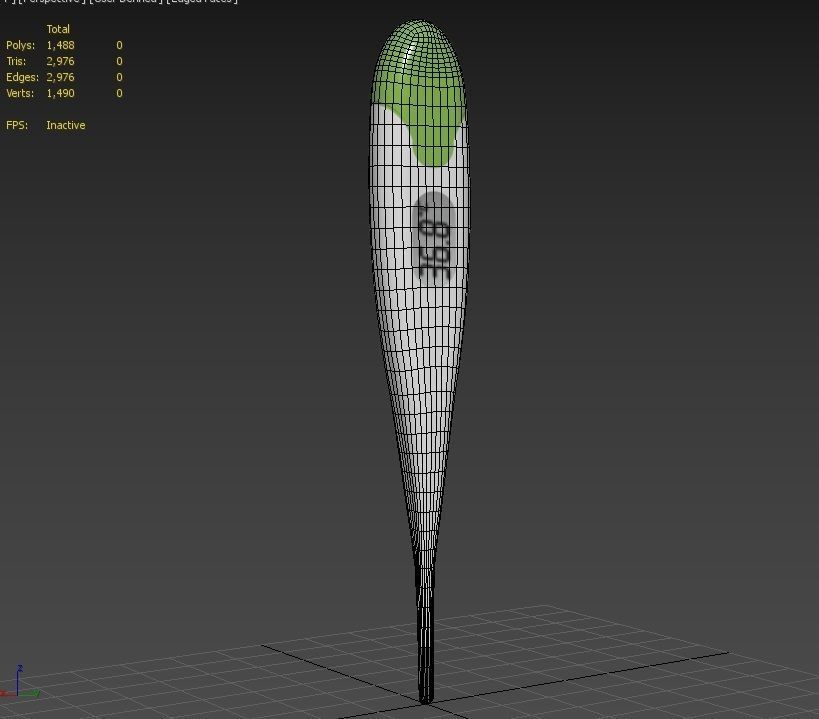Click the 2,976 value in the Tris row
The height and width of the screenshot is (719, 819).
(60, 62)
